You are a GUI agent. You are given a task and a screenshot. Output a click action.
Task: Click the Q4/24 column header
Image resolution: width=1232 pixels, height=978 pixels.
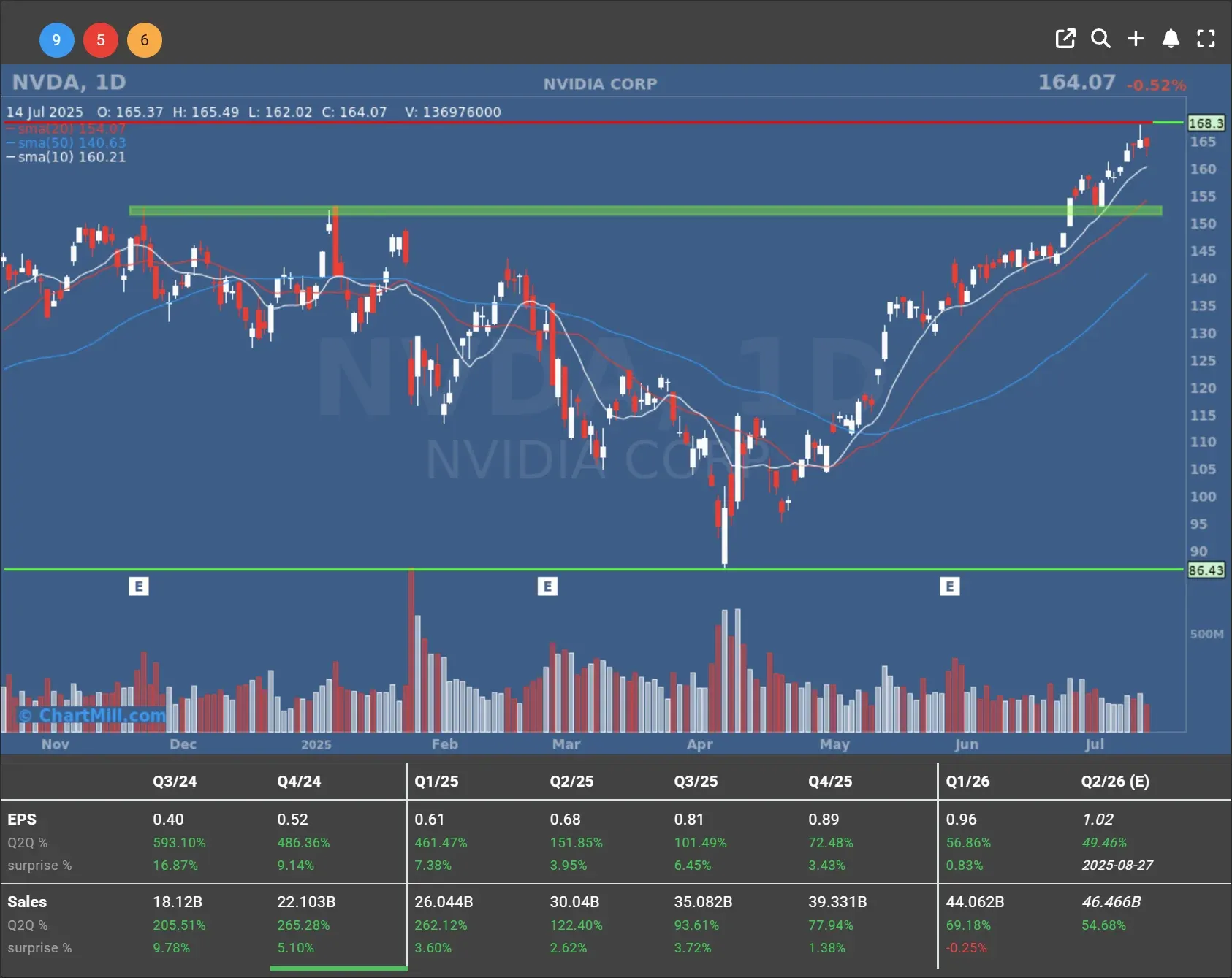(x=299, y=781)
